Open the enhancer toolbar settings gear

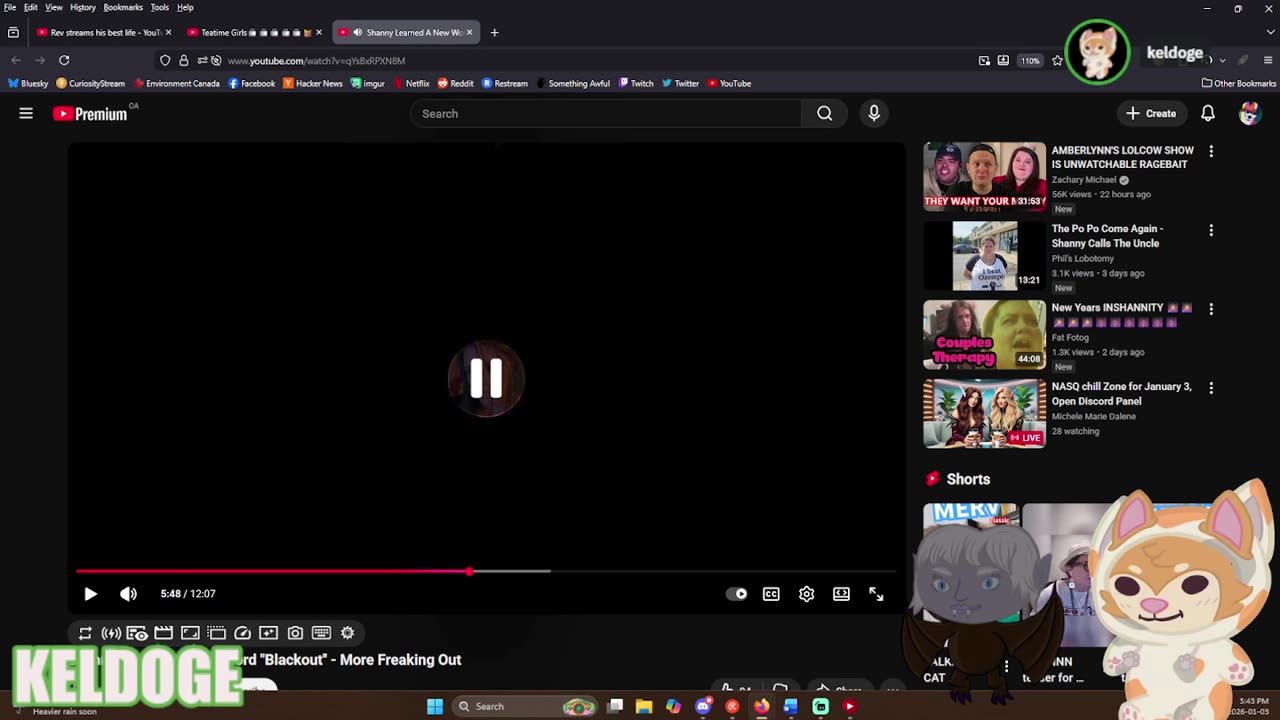coord(348,633)
